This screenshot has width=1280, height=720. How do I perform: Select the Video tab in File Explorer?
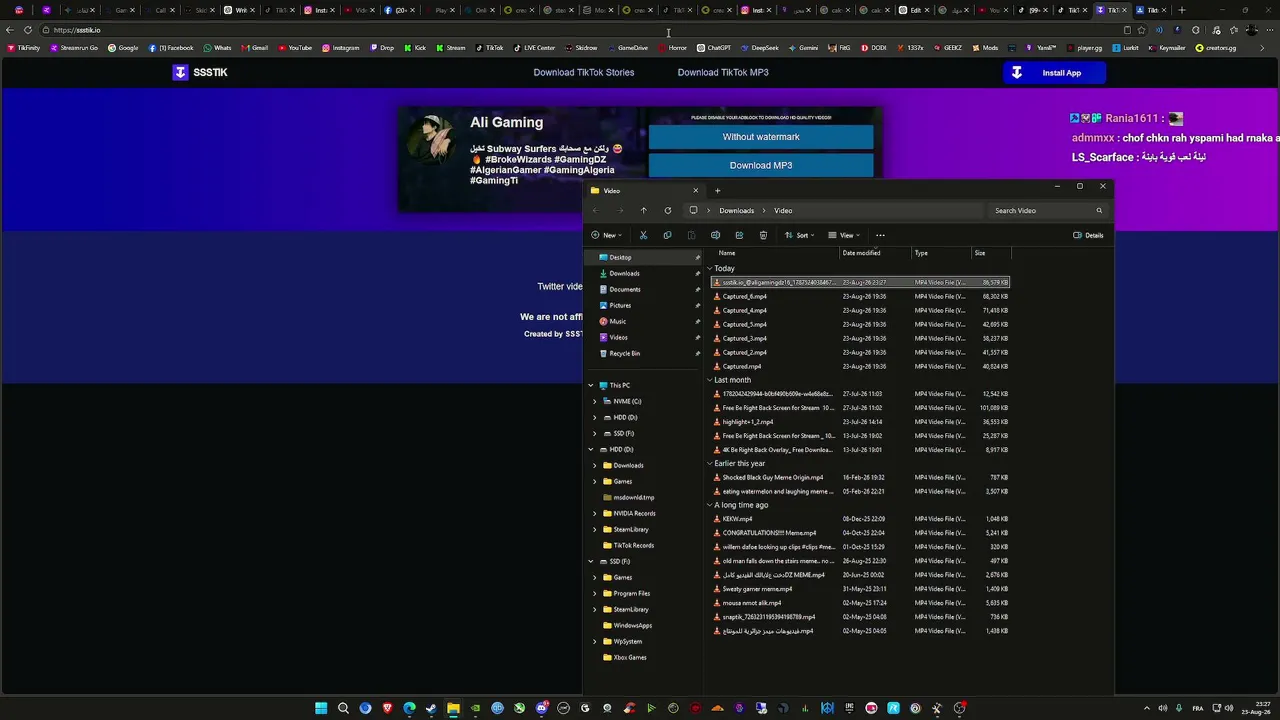click(644, 191)
